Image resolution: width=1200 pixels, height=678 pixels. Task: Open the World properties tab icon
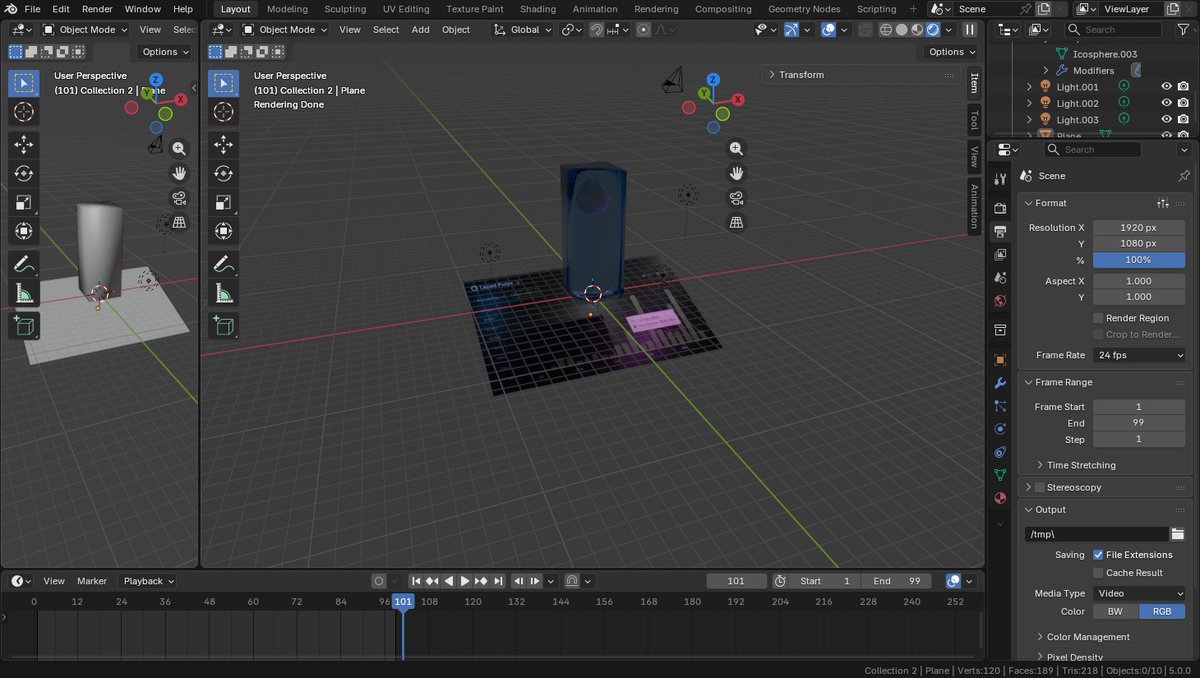(1000, 301)
